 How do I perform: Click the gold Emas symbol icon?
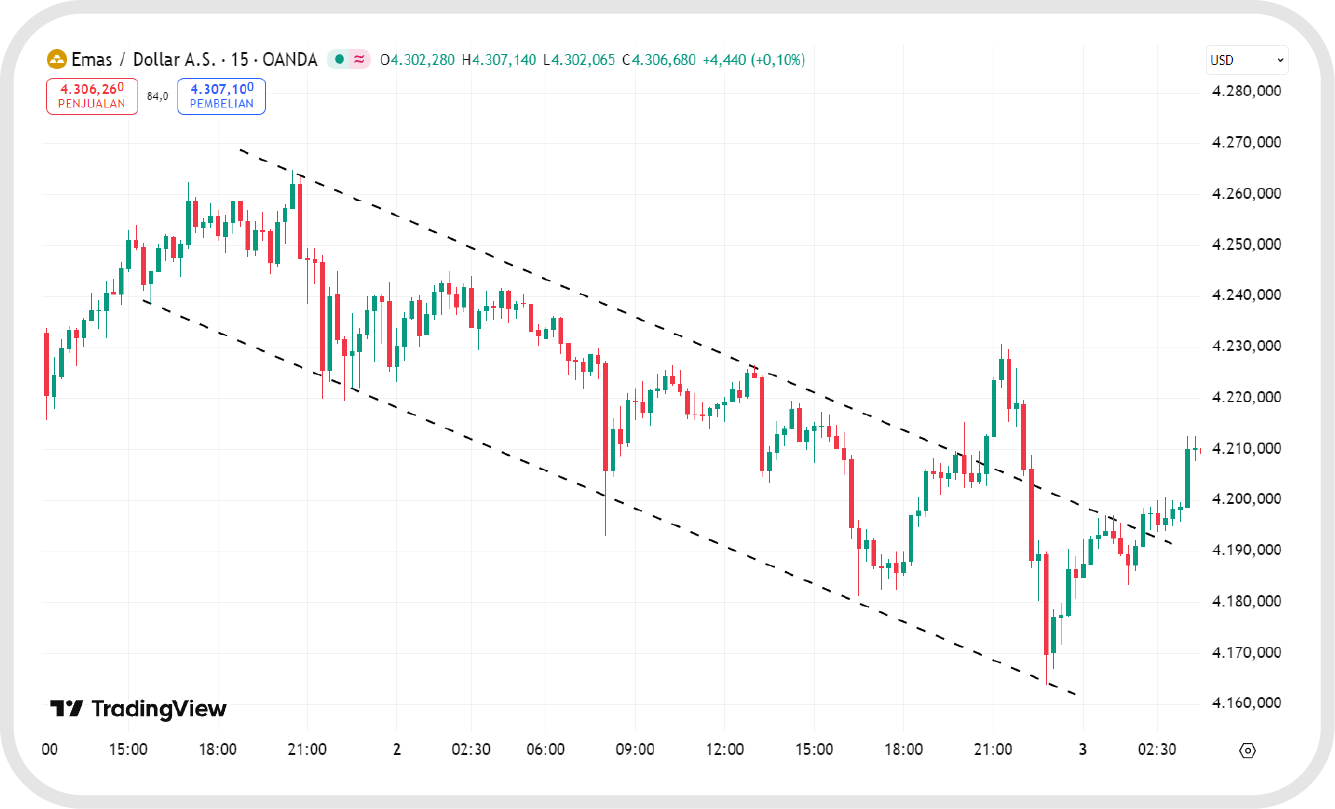point(57,60)
